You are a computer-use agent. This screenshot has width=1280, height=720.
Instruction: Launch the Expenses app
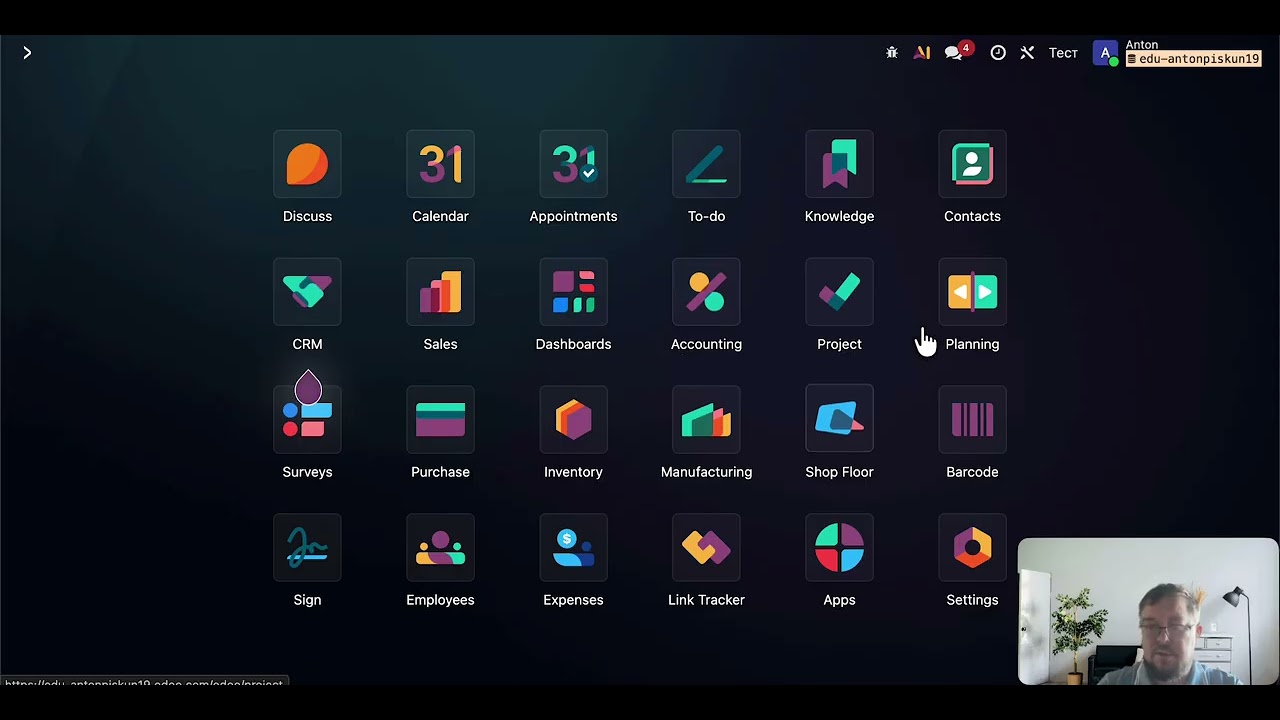tap(573, 548)
